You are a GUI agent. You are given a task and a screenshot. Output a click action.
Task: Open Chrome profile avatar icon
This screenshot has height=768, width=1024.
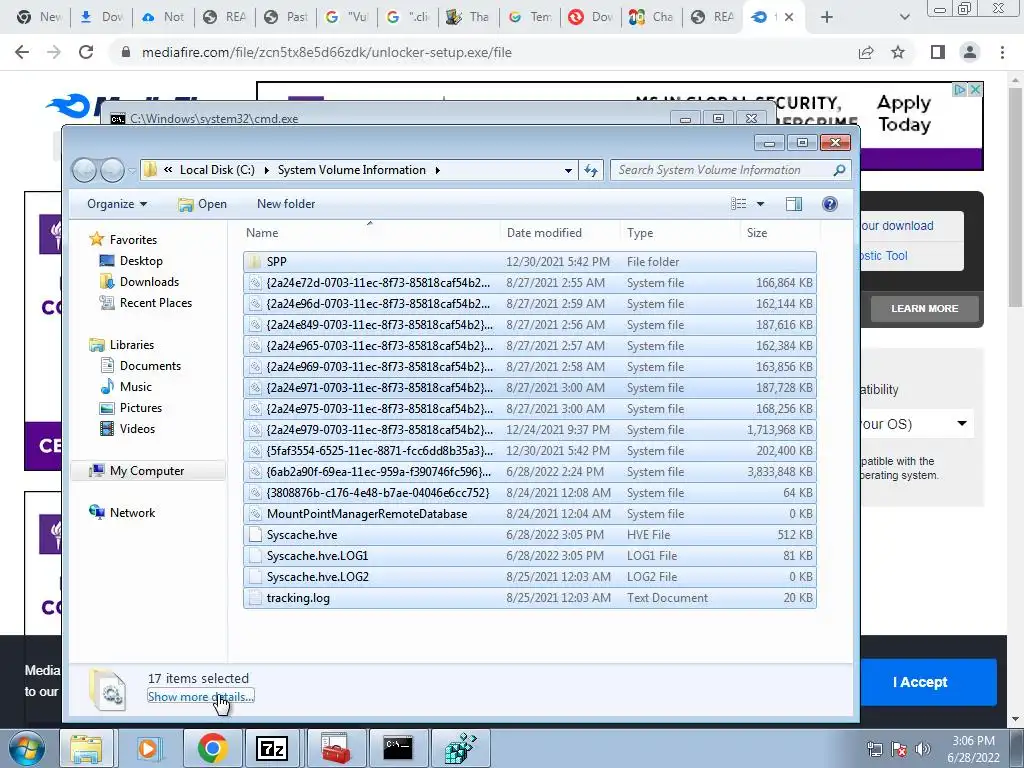pos(970,52)
